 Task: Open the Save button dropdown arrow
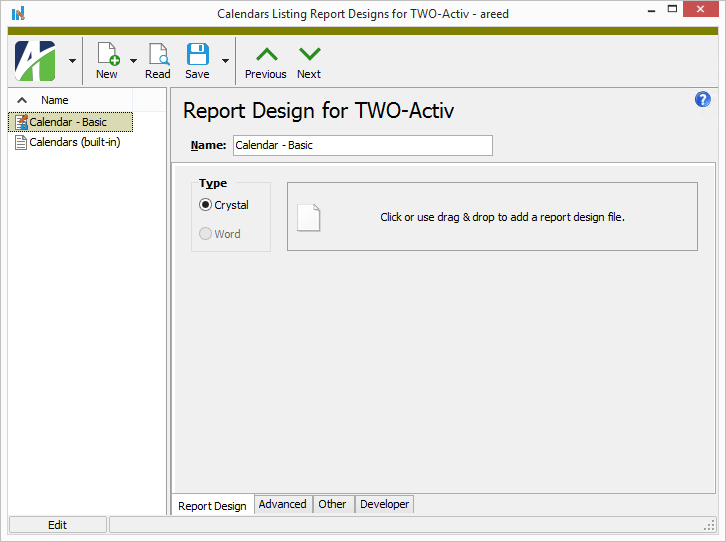click(225, 61)
